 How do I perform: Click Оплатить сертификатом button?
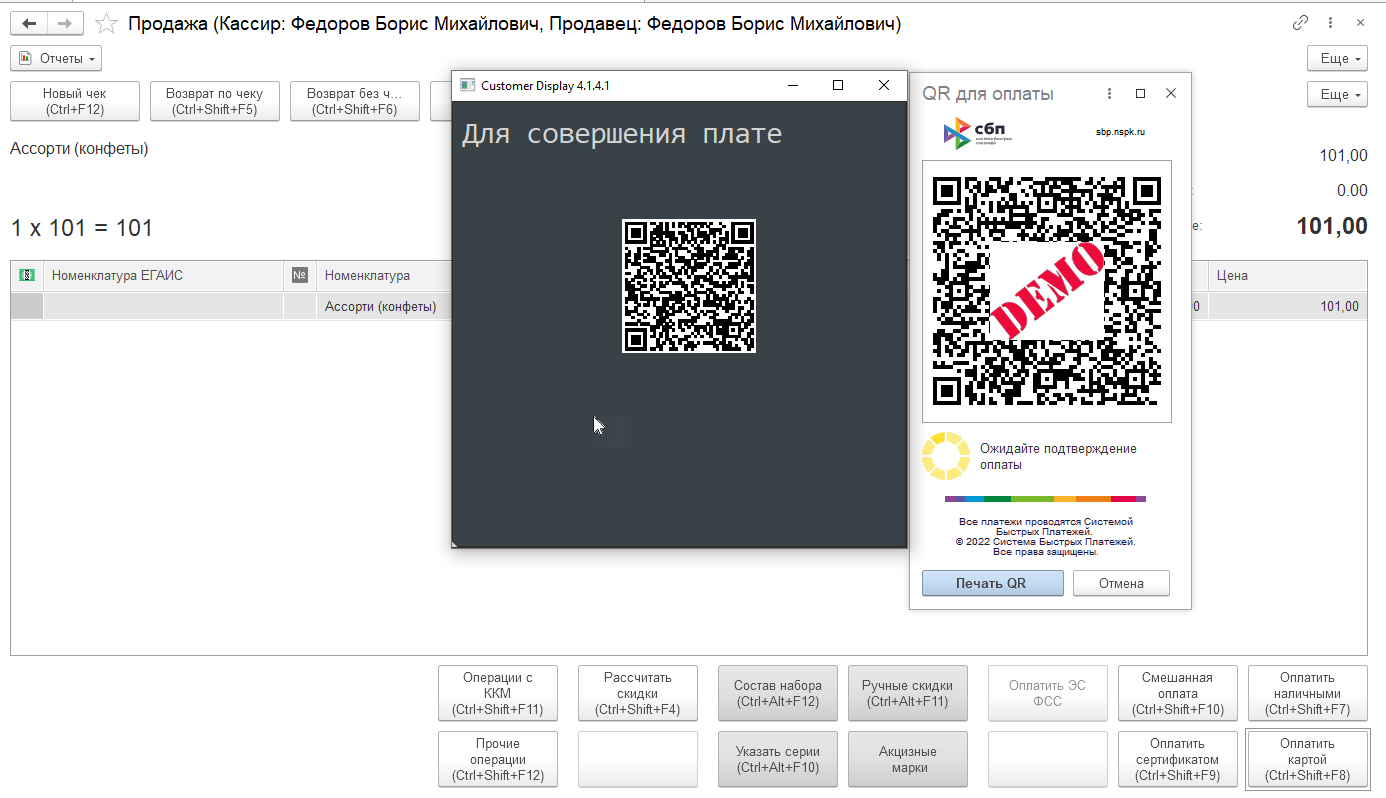click(x=1178, y=759)
